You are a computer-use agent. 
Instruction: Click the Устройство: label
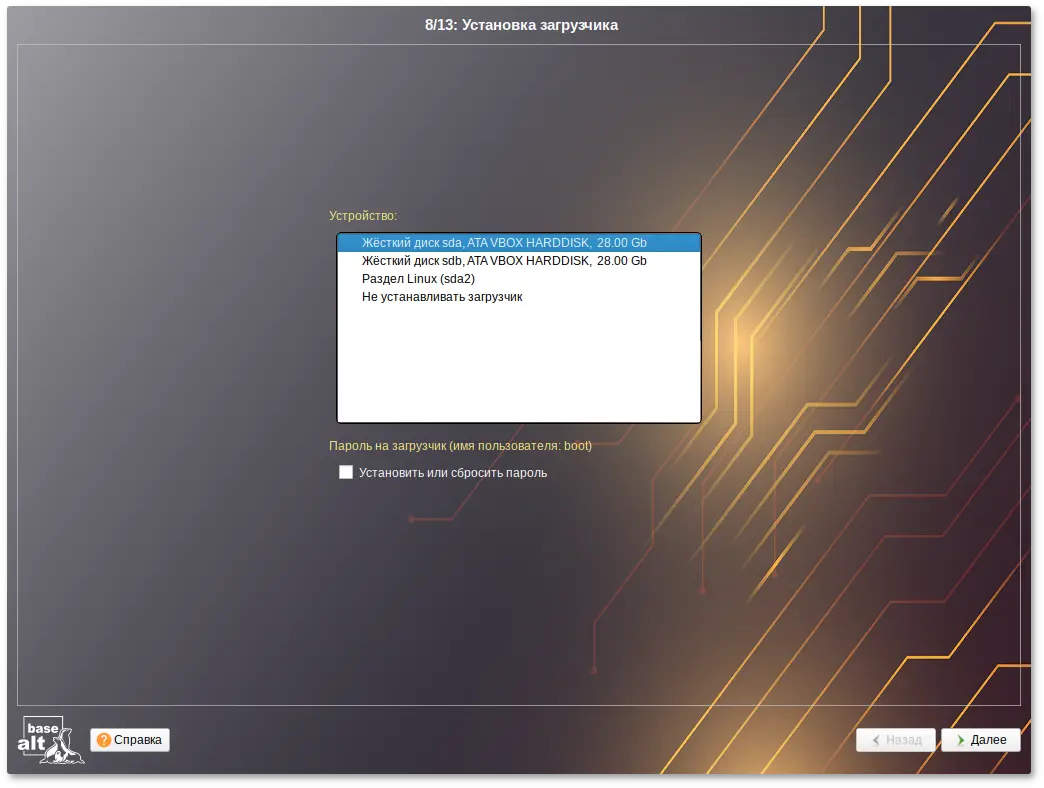[363, 216]
